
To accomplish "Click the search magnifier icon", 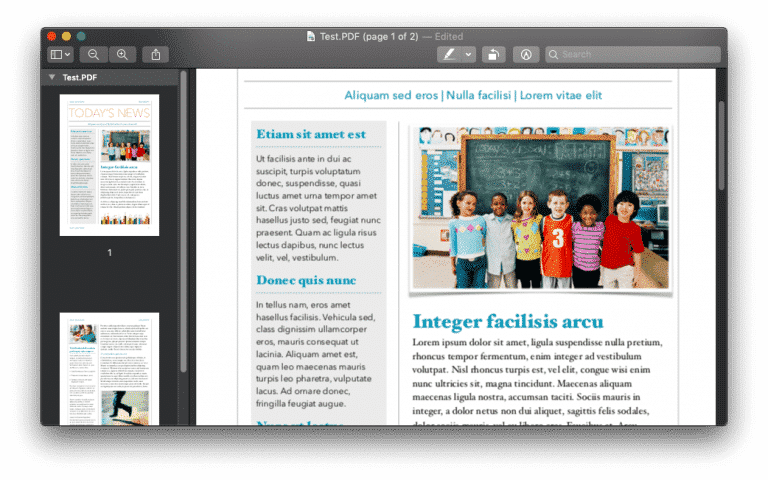I will (553, 54).
